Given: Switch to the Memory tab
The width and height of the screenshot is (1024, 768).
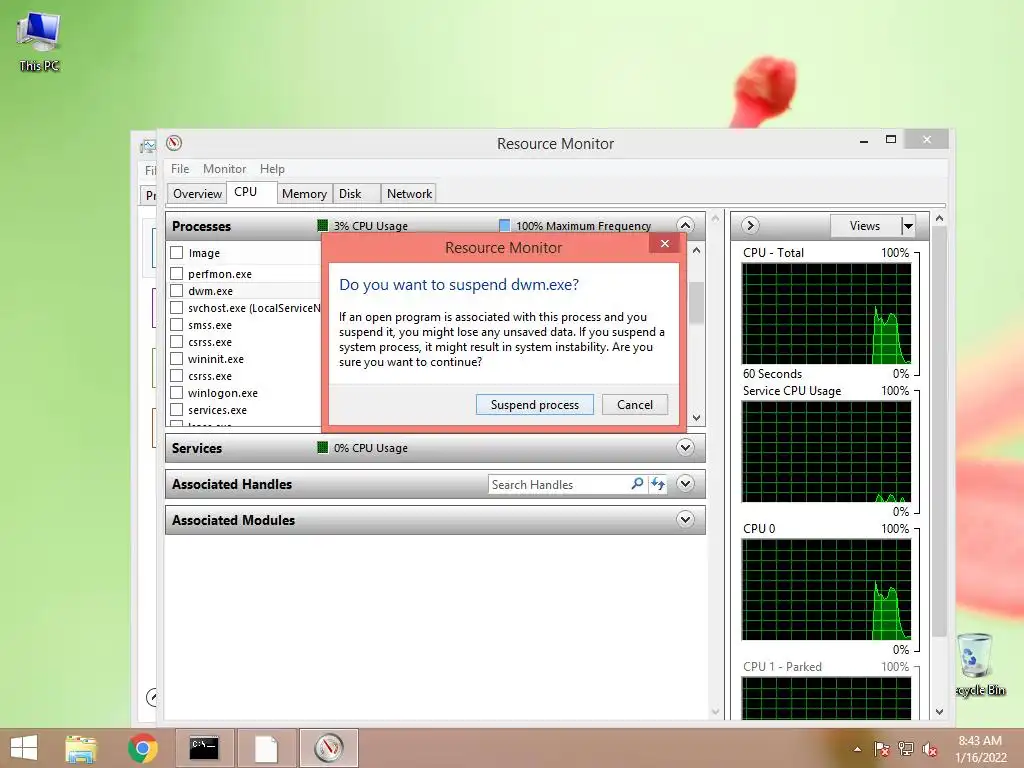Looking at the screenshot, I should click(304, 194).
